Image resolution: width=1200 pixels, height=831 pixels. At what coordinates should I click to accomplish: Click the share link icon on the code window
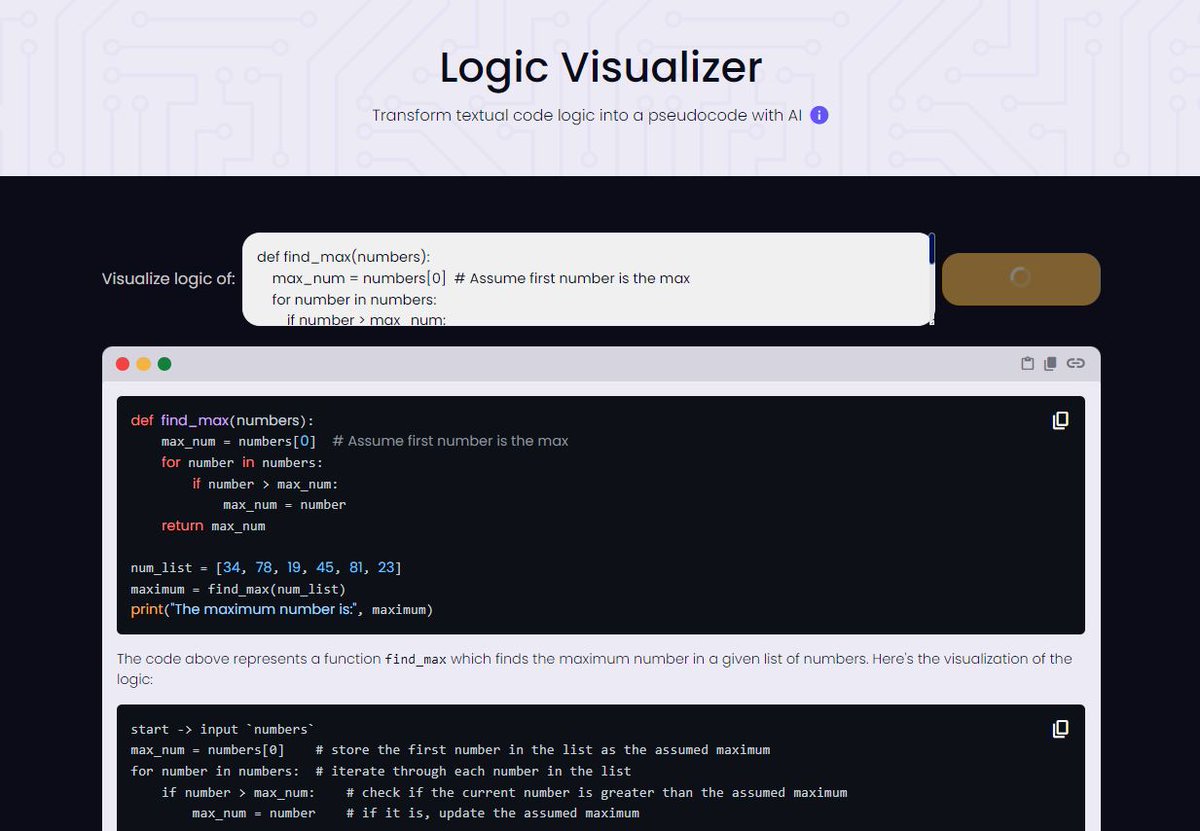click(1076, 364)
